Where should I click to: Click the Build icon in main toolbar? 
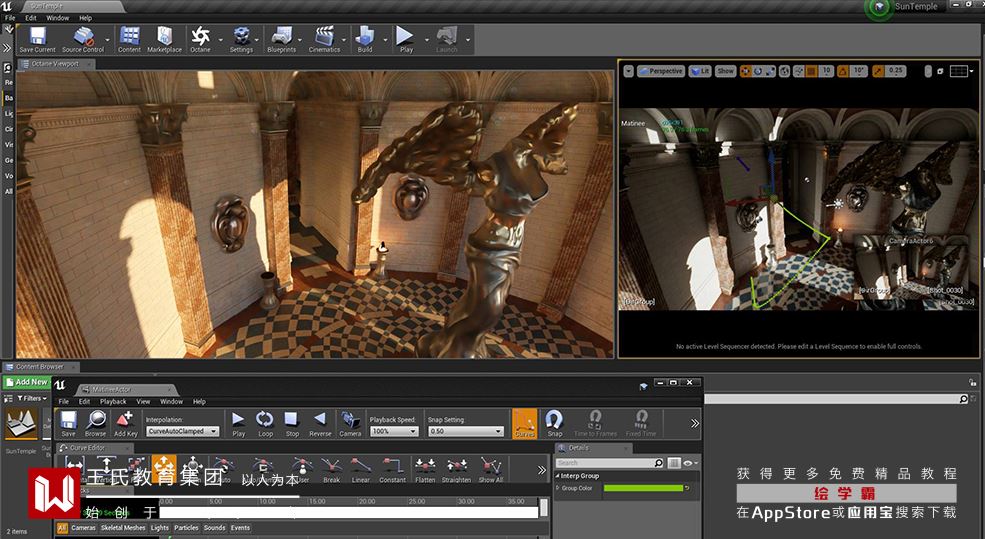pos(365,39)
